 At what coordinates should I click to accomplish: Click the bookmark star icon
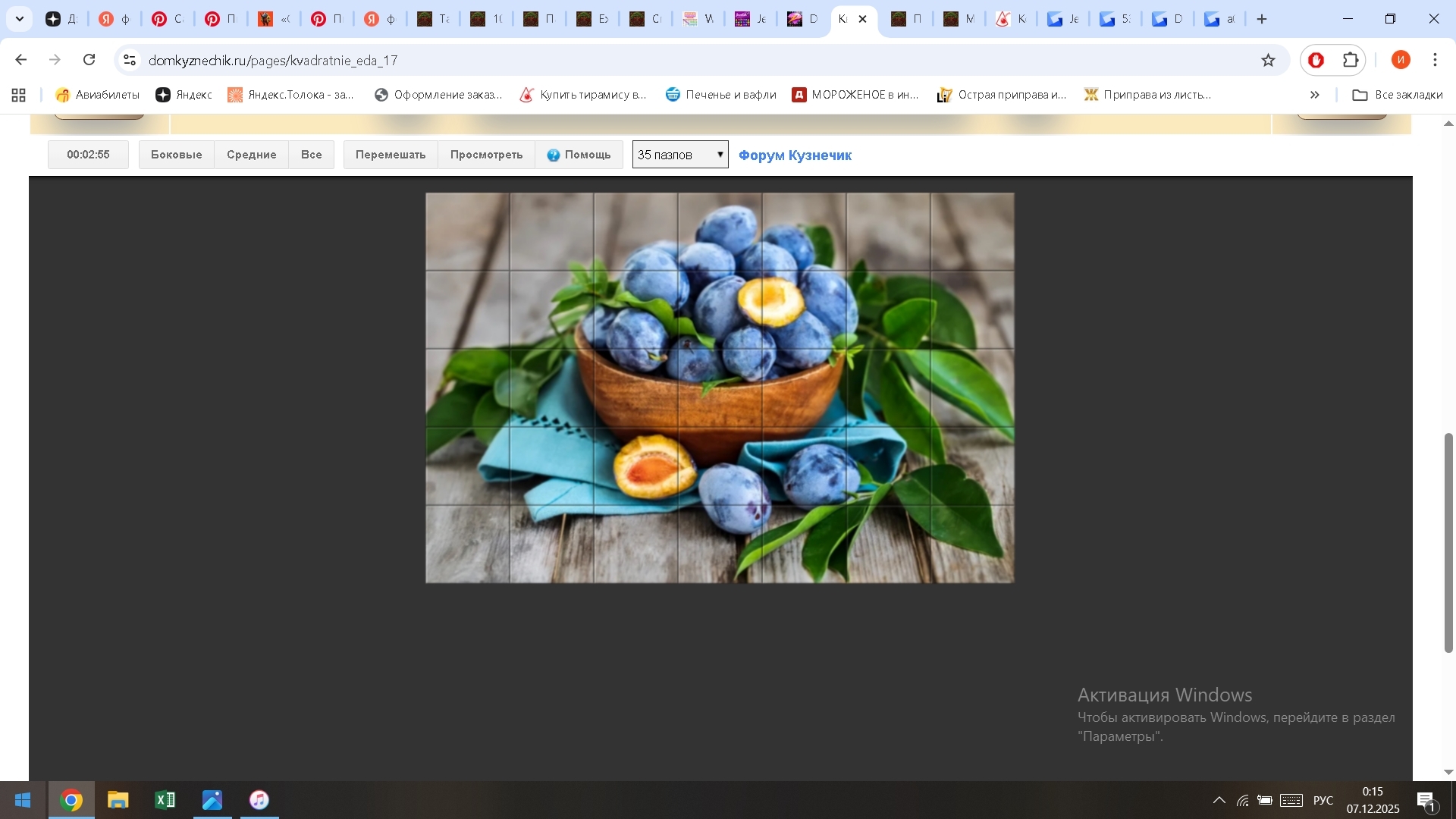1268,60
